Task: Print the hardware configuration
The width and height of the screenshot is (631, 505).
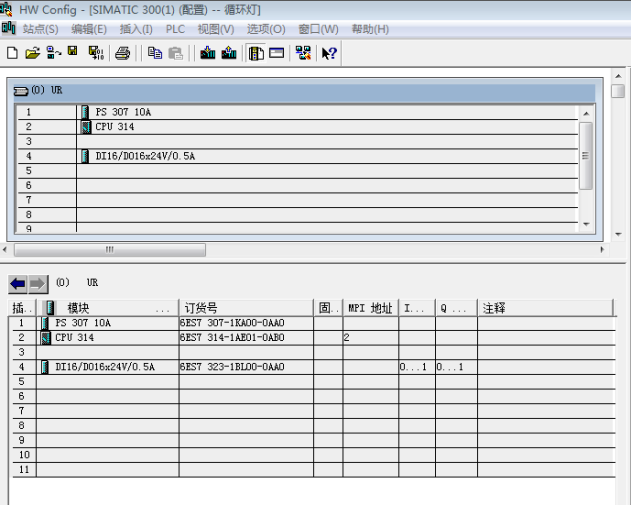Action: (x=123, y=52)
